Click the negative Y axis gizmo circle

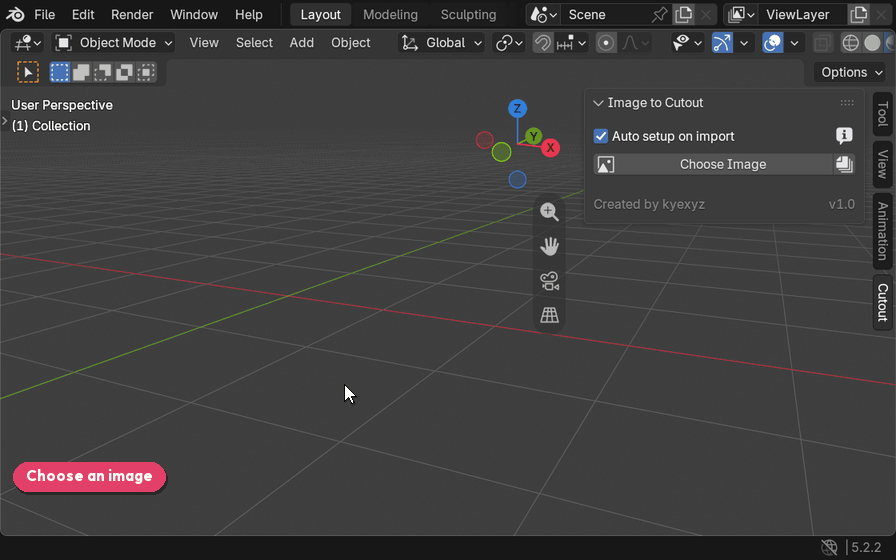point(501,152)
